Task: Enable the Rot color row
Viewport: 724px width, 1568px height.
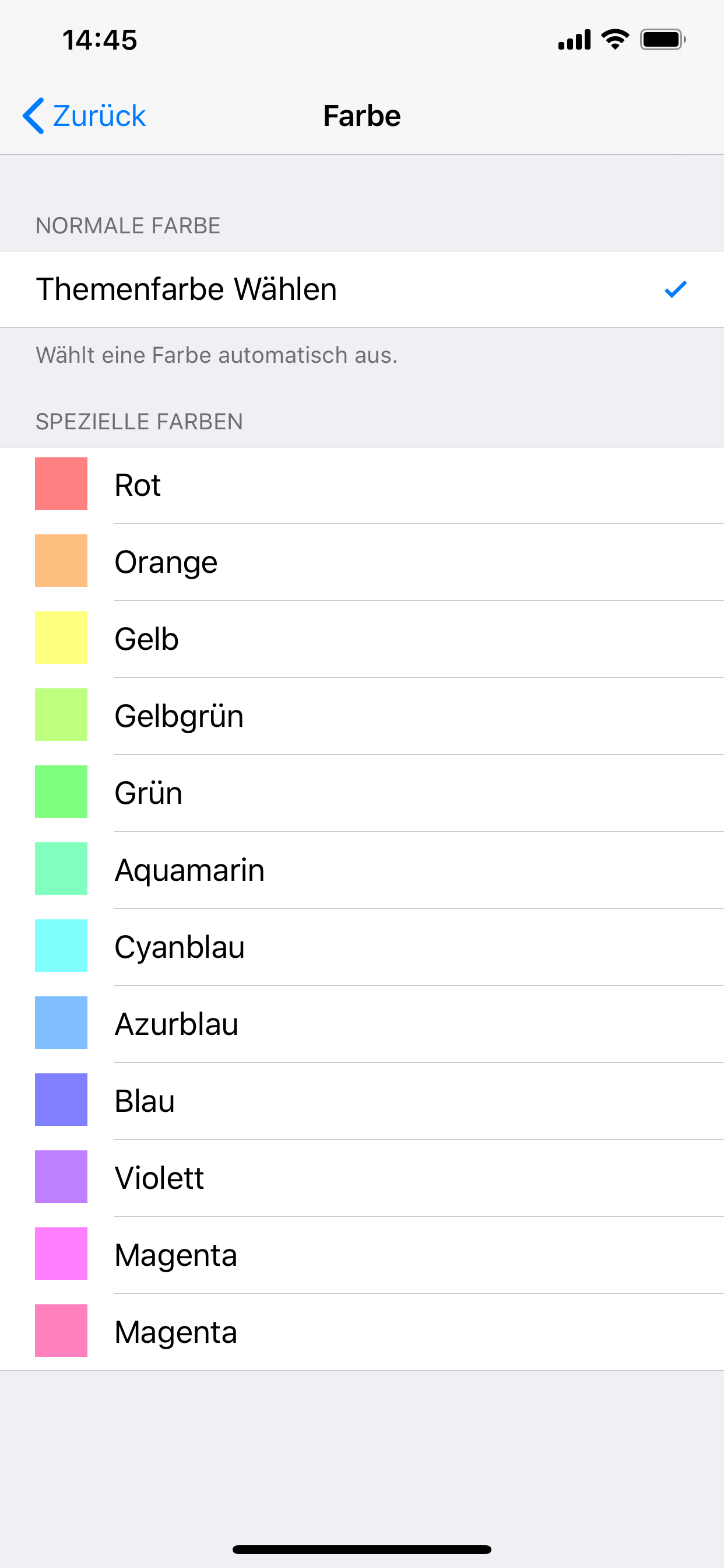Action: coord(304,484)
